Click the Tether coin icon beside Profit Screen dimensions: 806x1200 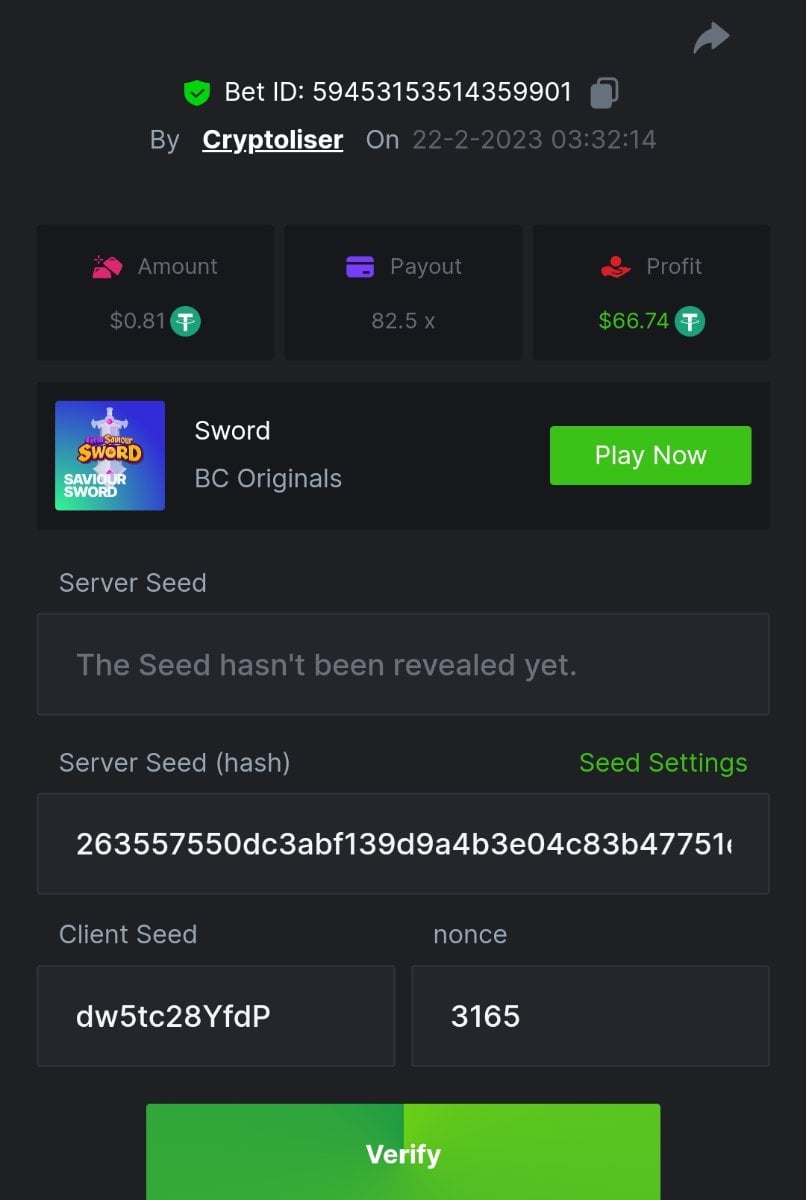690,321
